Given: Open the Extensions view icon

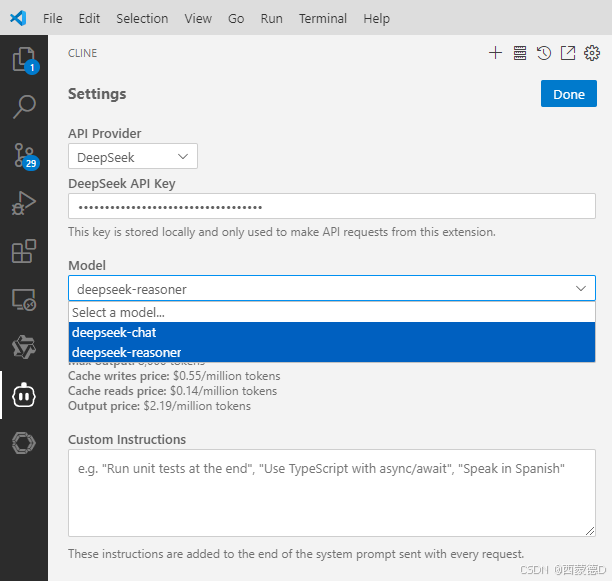Looking at the screenshot, I should coord(24,251).
